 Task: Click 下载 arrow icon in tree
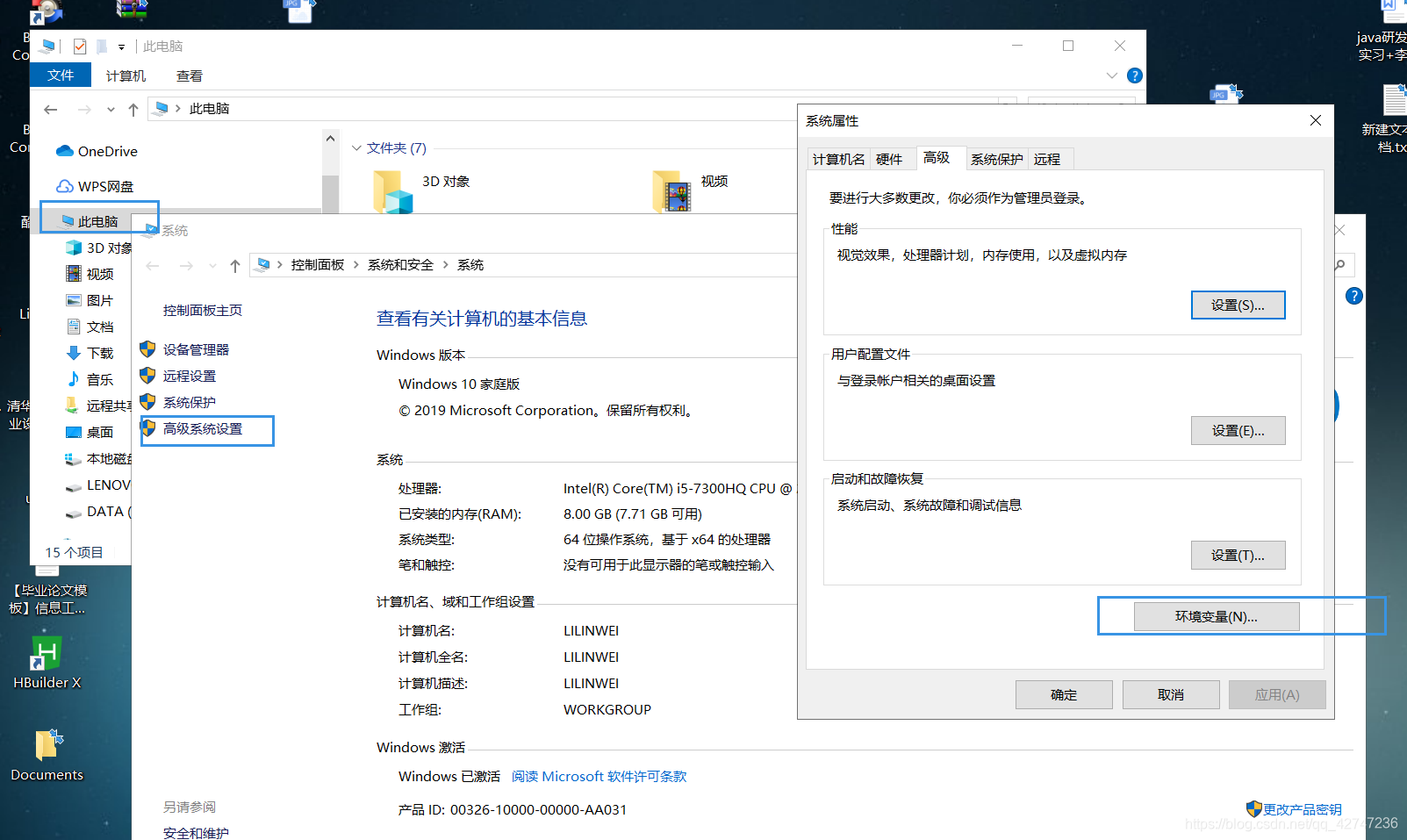74,353
